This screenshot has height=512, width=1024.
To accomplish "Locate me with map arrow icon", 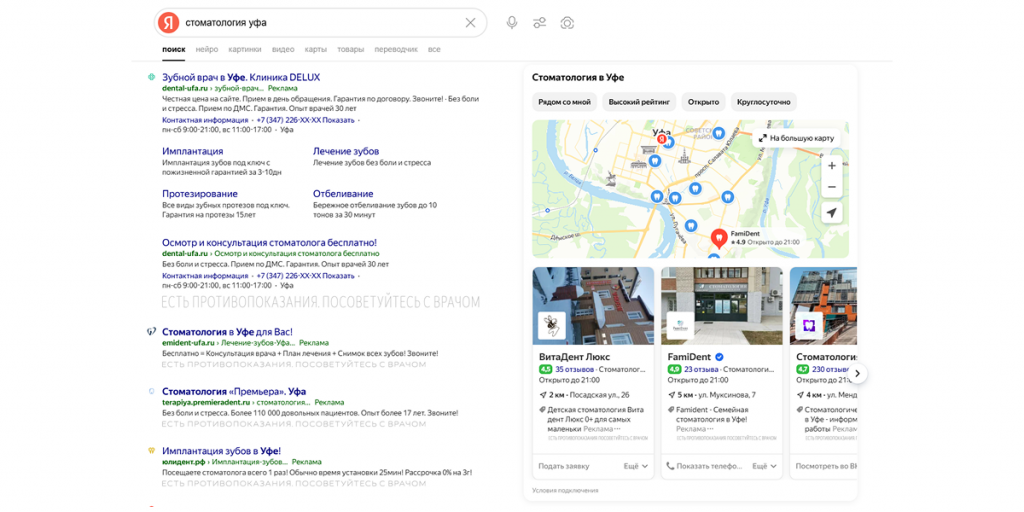I will click(831, 213).
